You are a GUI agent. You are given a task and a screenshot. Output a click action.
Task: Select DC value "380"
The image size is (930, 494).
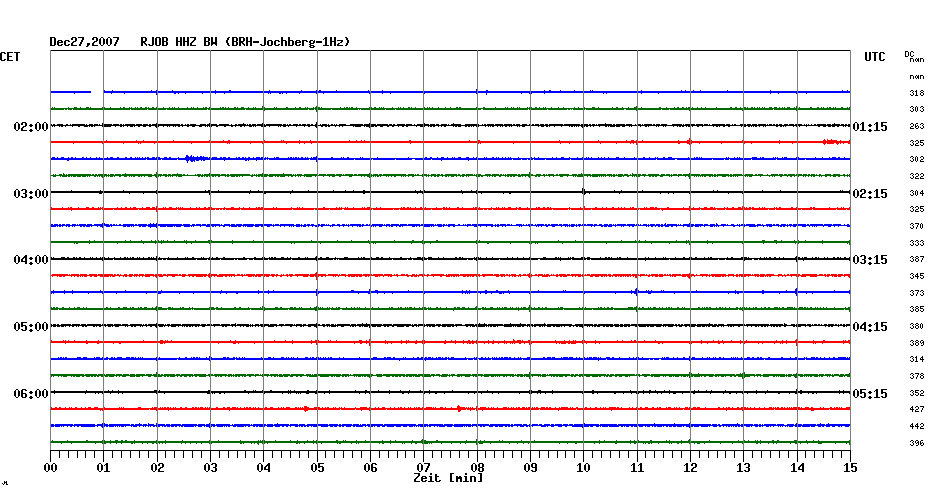[x=917, y=326]
